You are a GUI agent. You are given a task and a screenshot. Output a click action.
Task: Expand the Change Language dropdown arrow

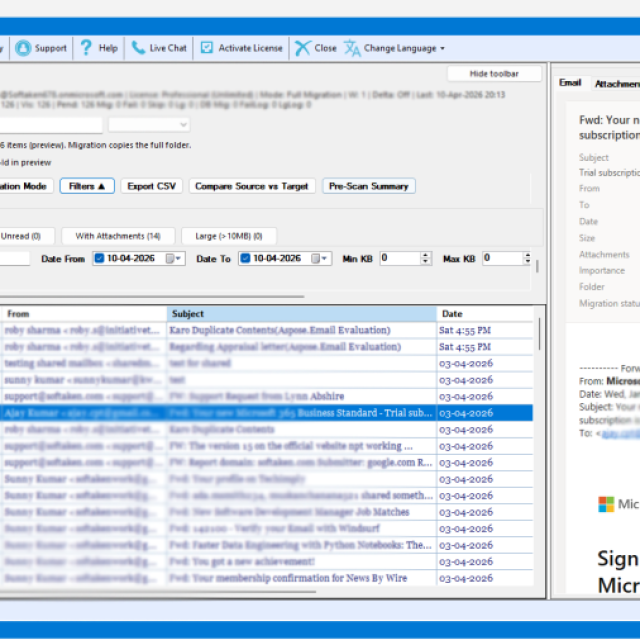point(442,48)
